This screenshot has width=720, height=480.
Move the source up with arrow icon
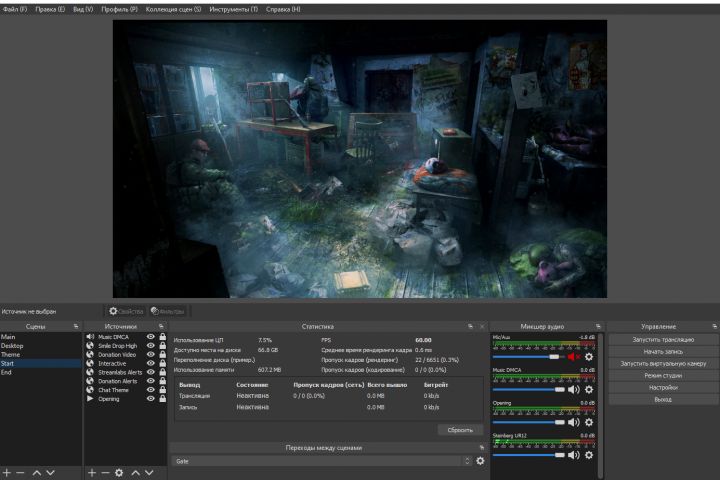[x=135, y=472]
